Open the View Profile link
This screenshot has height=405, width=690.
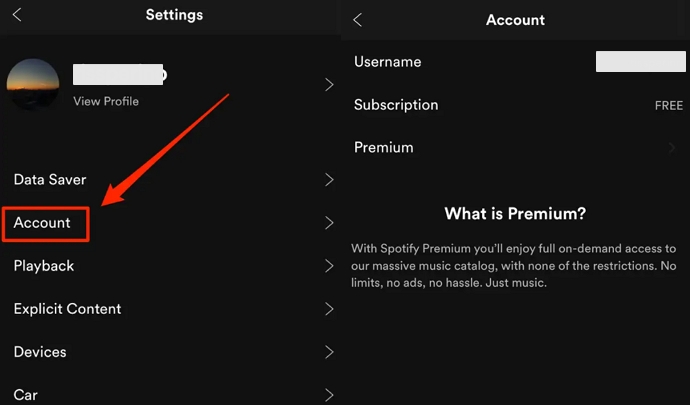(x=106, y=101)
